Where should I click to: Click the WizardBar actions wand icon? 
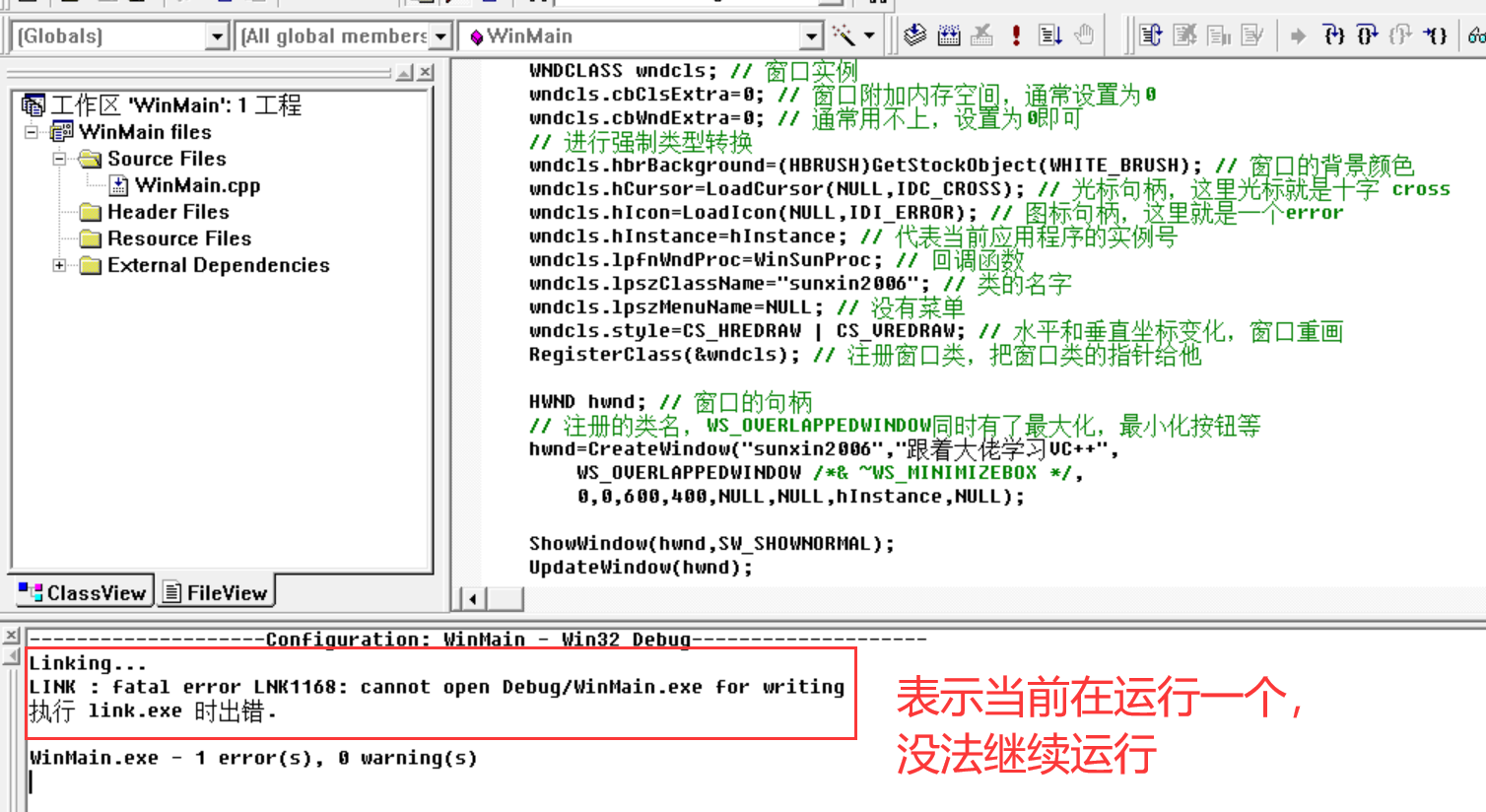(844, 35)
